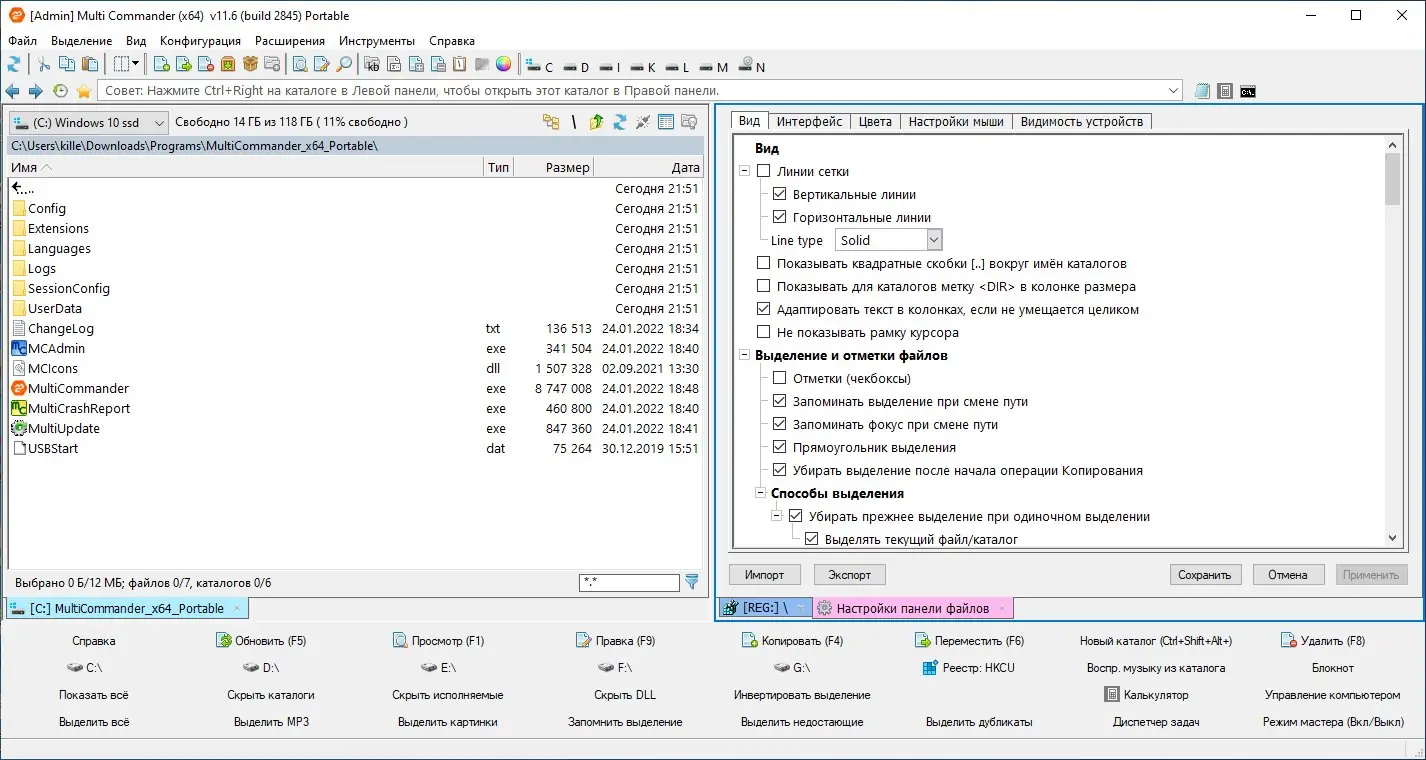Click the Cut scissors toolbar icon
1426x760 pixels.
(x=44, y=65)
